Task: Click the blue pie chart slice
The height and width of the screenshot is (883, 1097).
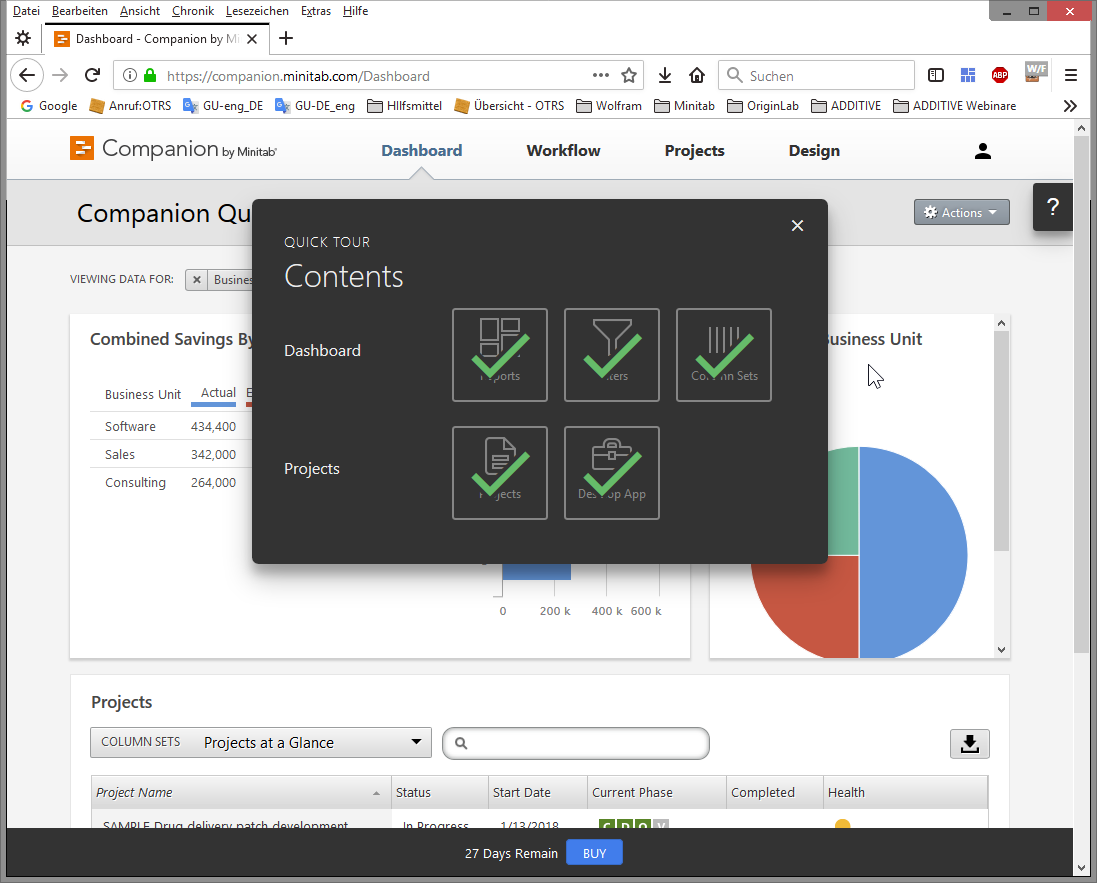Action: point(913,553)
